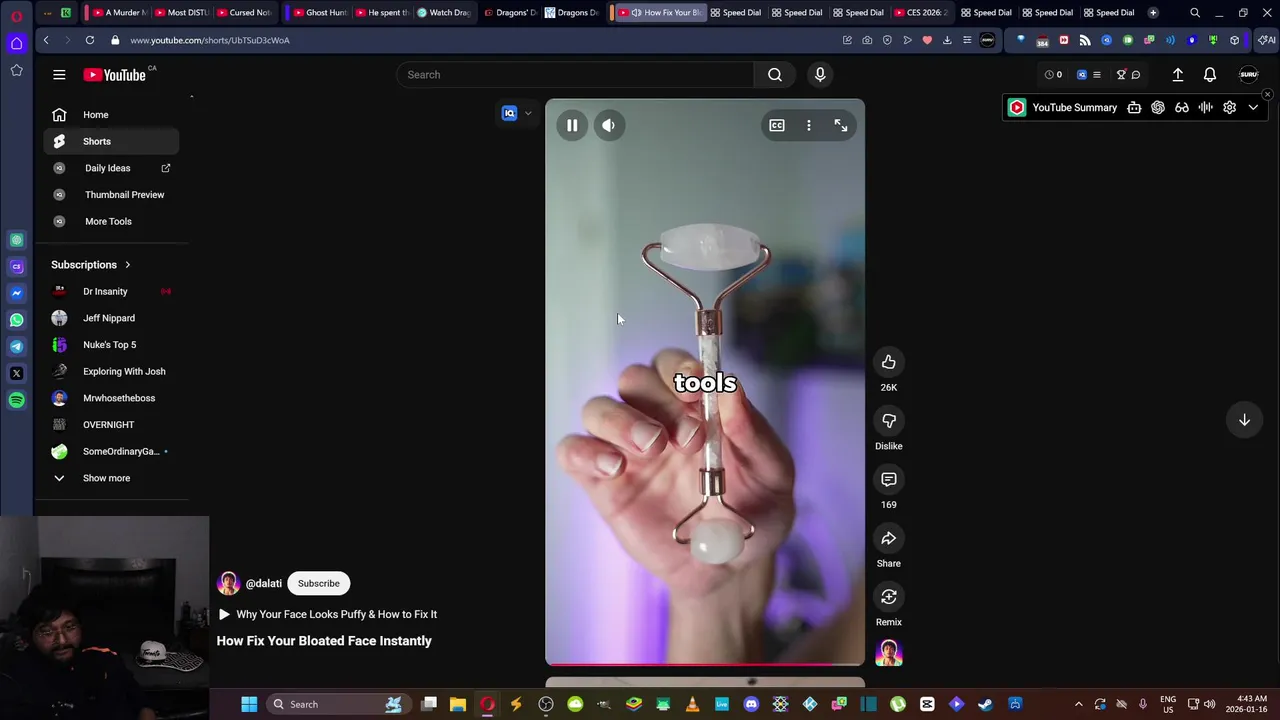This screenshot has width=1280, height=720.
Task: Subscribe to @dalati
Action: click(x=319, y=583)
